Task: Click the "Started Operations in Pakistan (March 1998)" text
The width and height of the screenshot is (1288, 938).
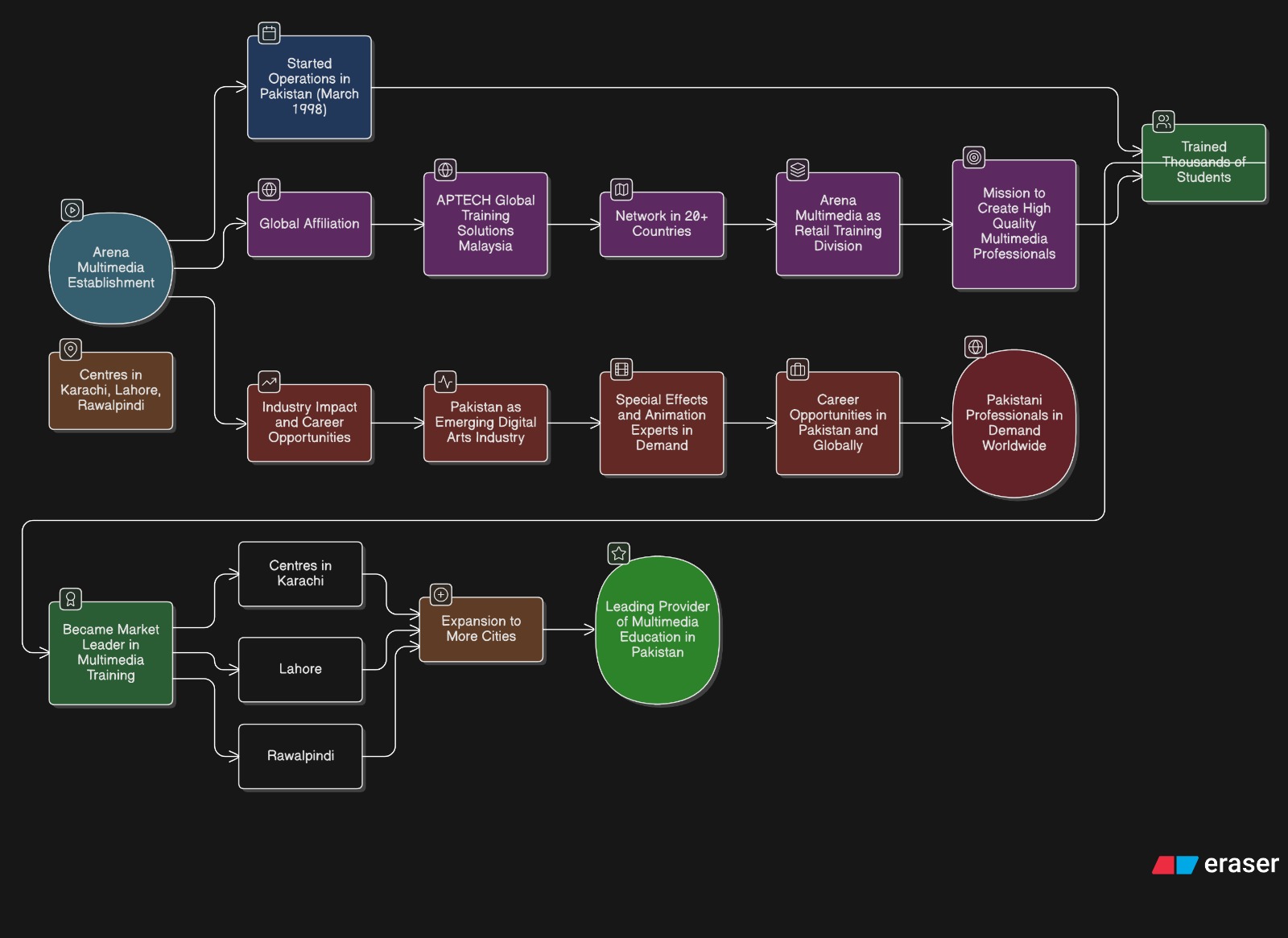Action: pos(309,86)
